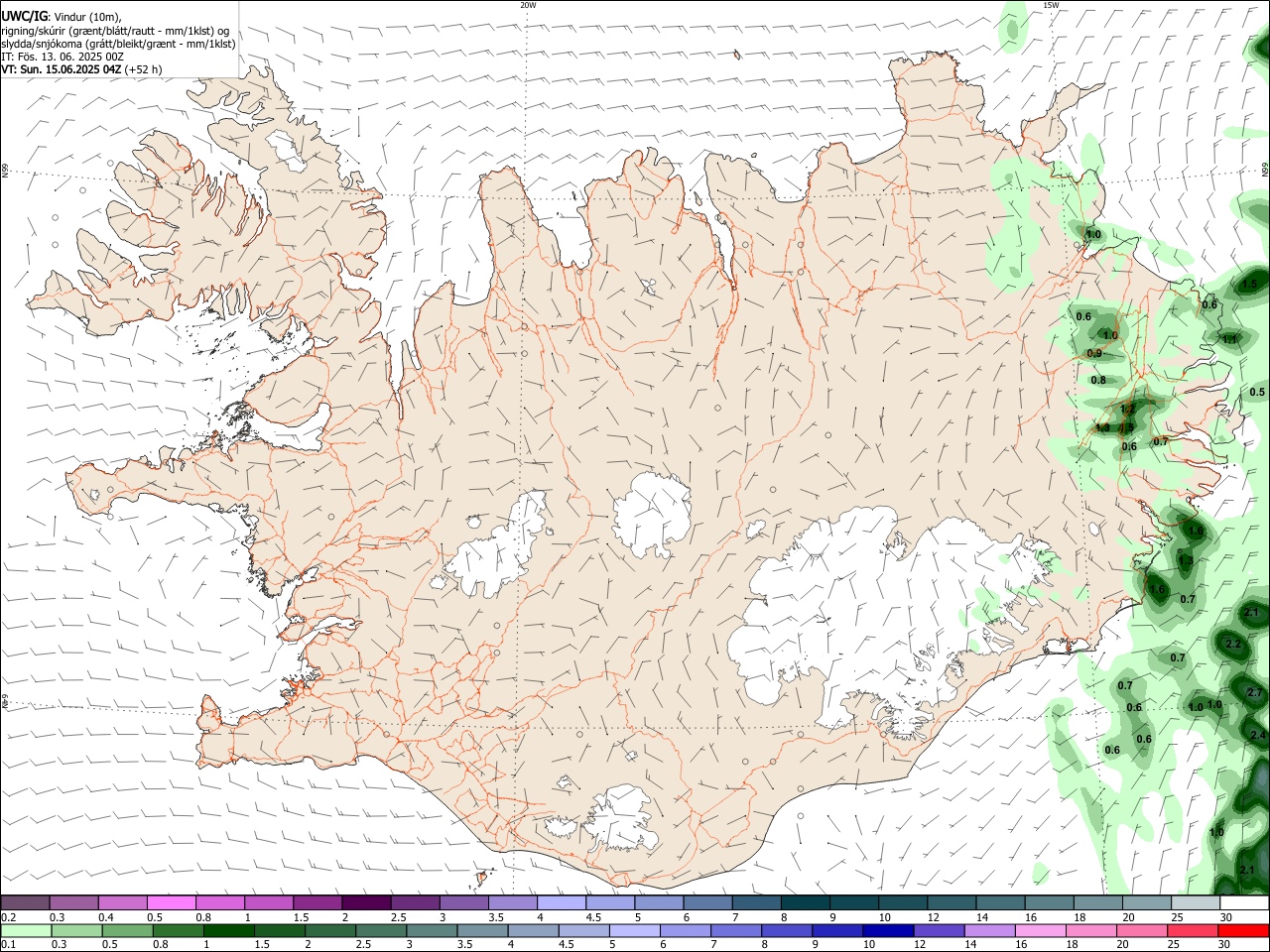Select the 1.5 plum swatch in upper legend row
The image size is (1270, 952).
pyautogui.click(x=317, y=902)
